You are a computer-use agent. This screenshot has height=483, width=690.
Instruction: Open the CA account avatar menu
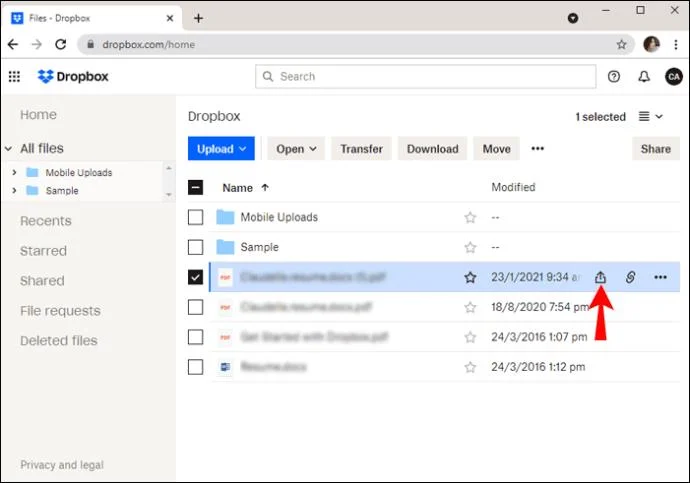coord(673,77)
